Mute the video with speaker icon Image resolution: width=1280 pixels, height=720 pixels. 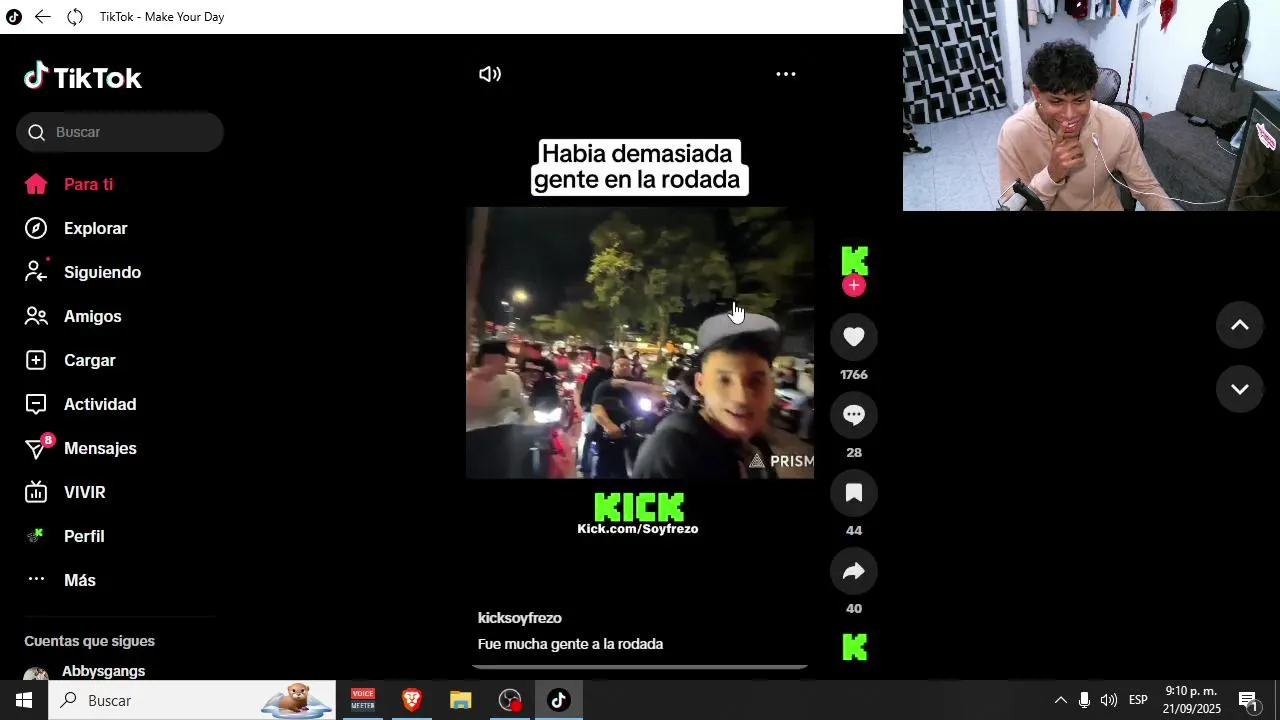click(x=490, y=74)
